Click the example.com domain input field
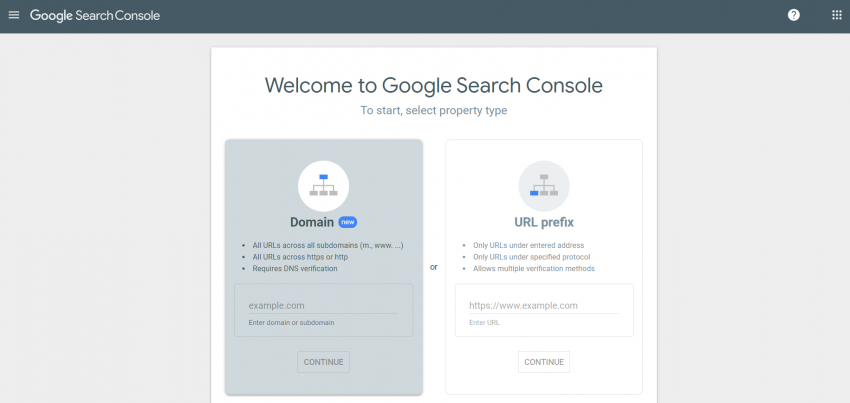Viewport: 850px width, 403px height. (x=324, y=306)
